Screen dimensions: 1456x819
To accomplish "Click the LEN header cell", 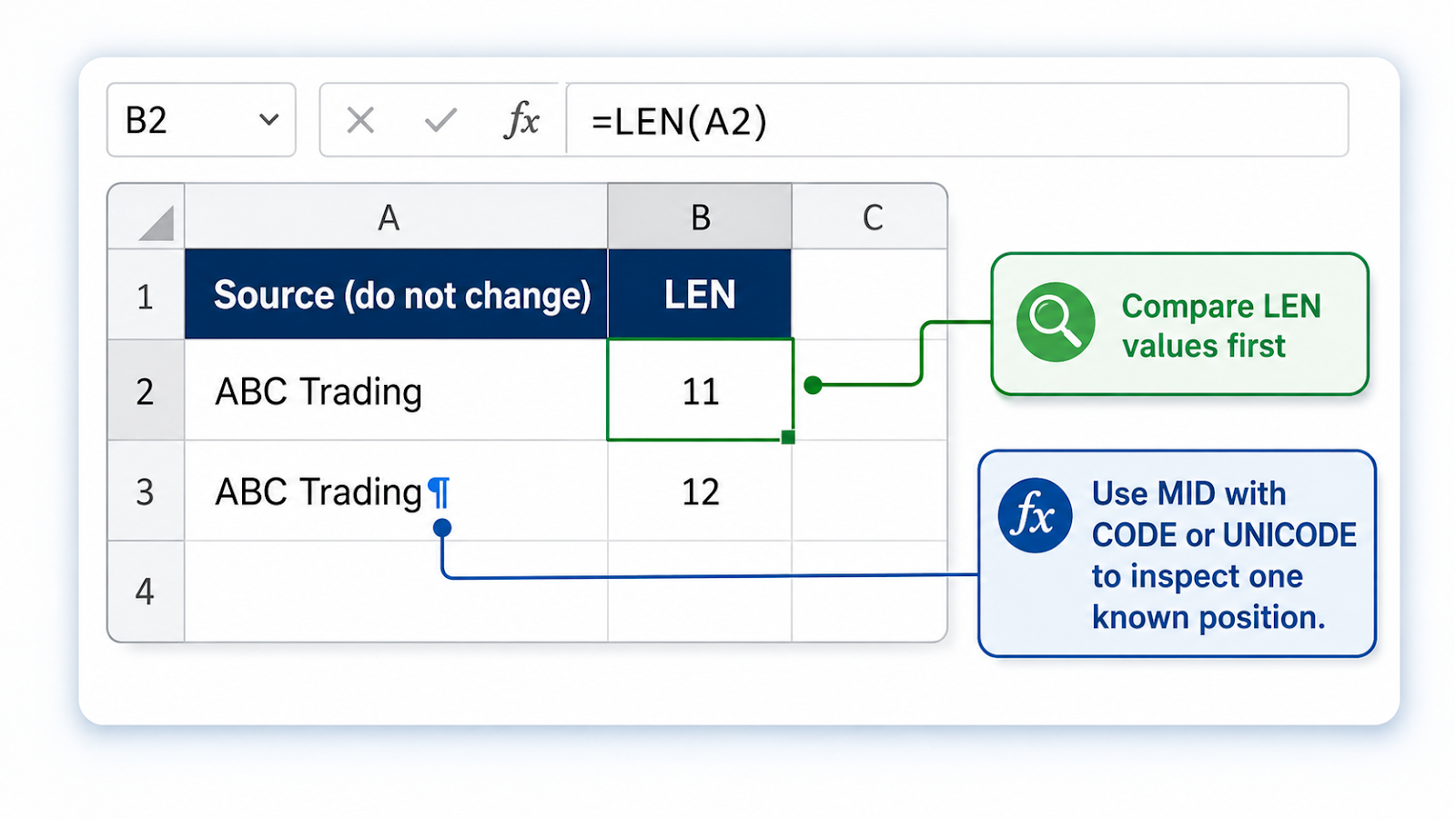I will pos(700,295).
